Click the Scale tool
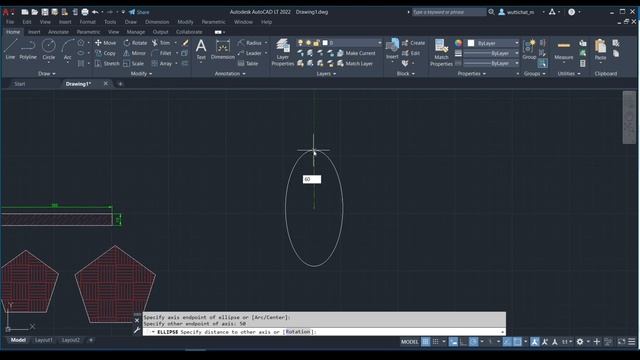 tap(133, 64)
